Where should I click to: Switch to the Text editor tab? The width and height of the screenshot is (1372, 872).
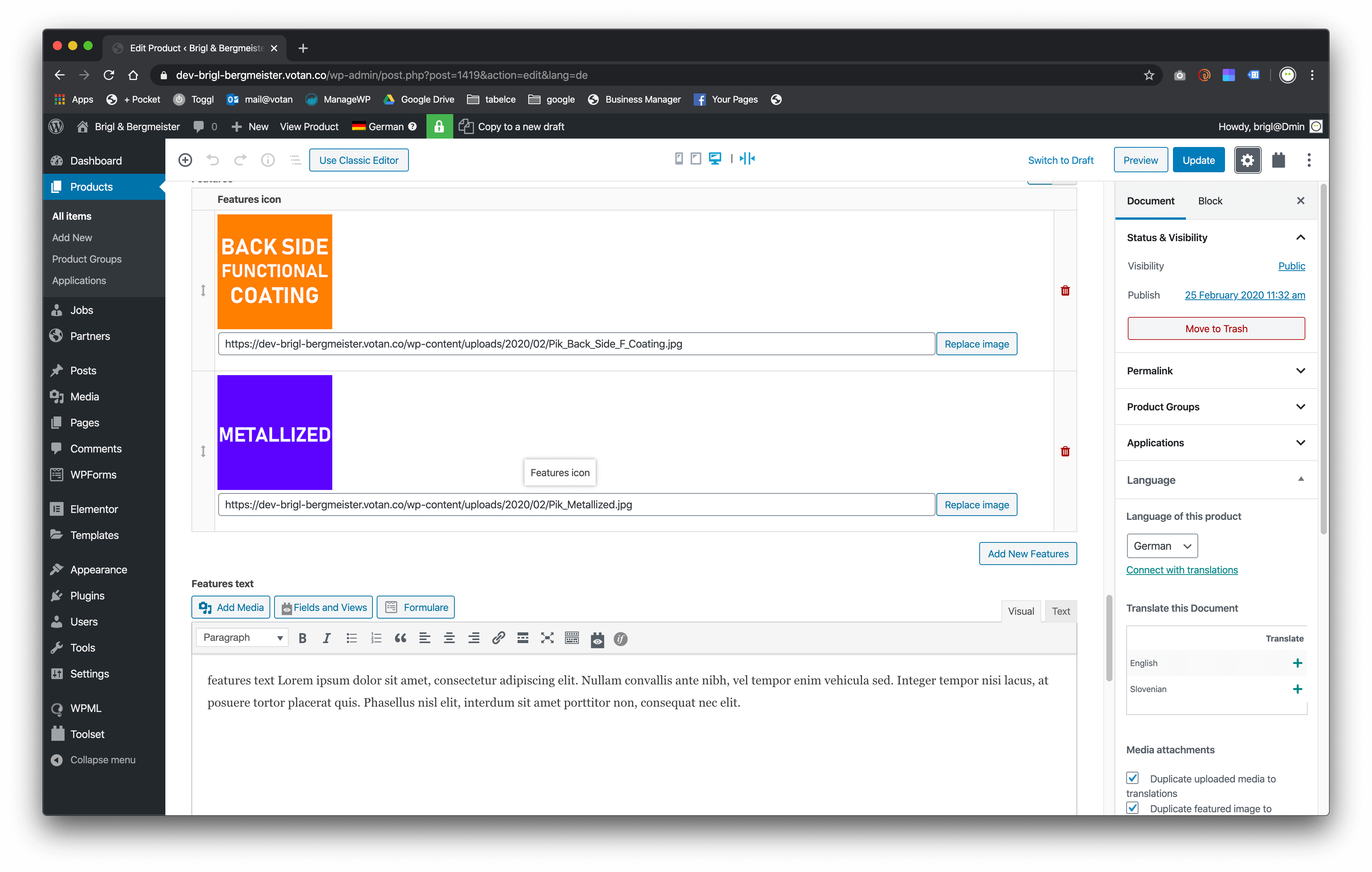pos(1060,611)
